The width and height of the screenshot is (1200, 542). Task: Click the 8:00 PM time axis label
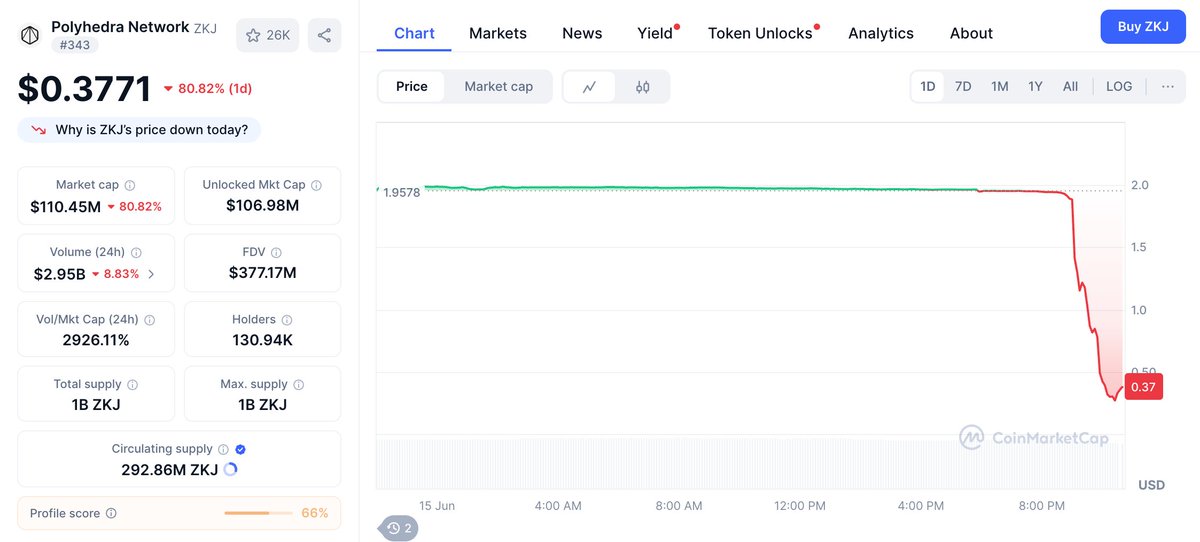pos(1042,506)
